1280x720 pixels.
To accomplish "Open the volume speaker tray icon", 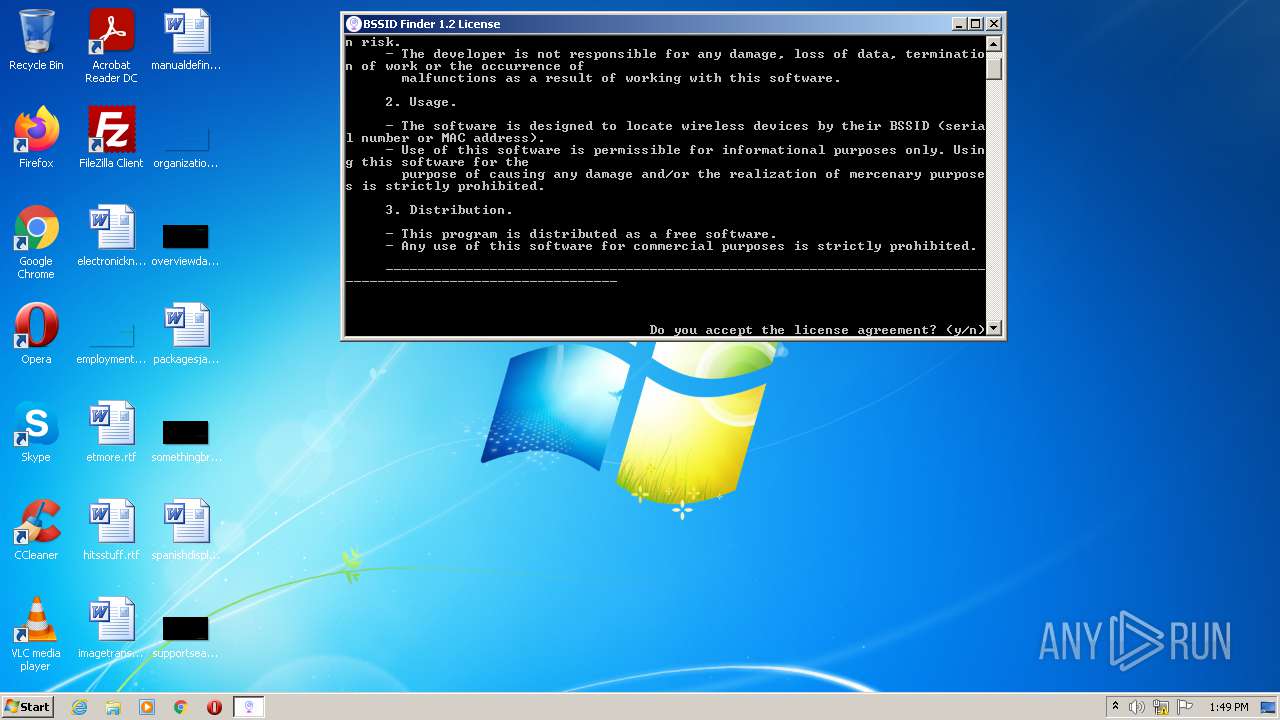I will coord(1137,707).
